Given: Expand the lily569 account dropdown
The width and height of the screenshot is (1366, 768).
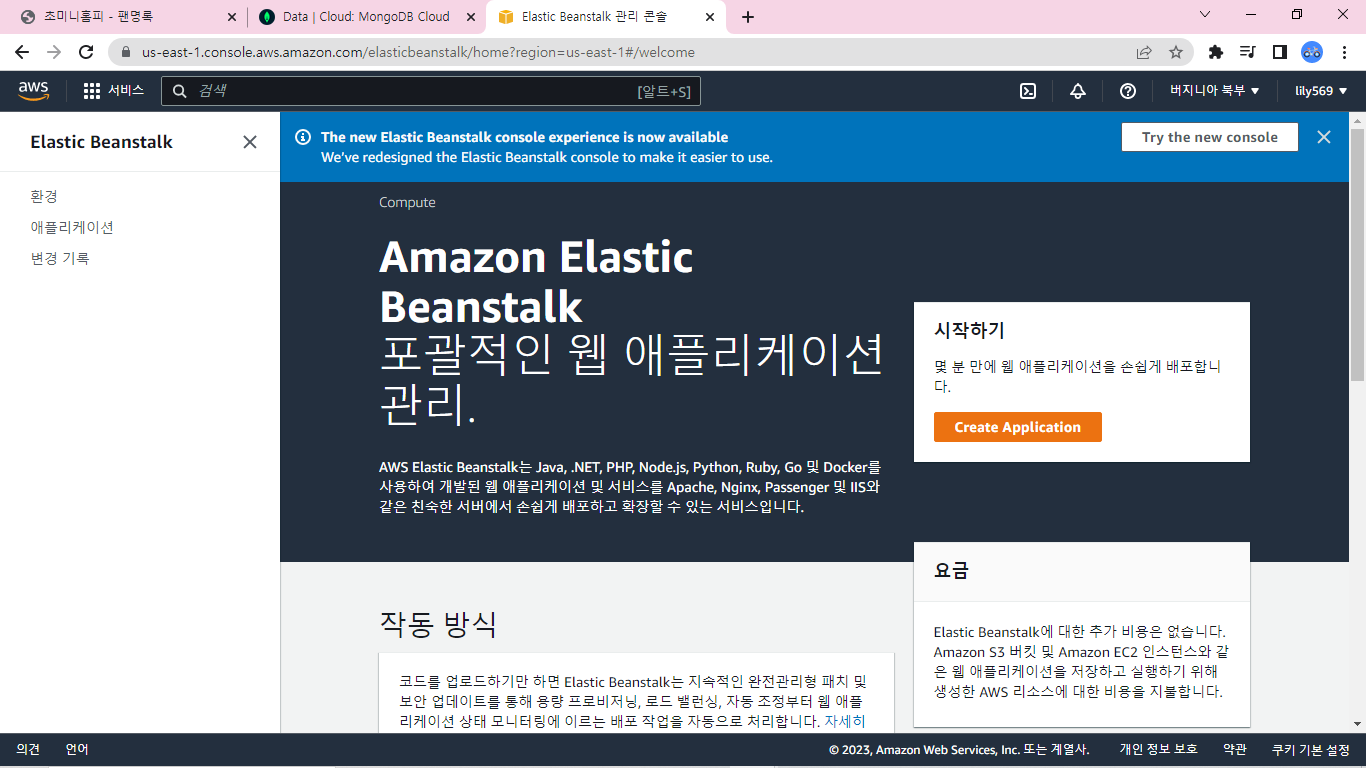Looking at the screenshot, I should [1321, 91].
